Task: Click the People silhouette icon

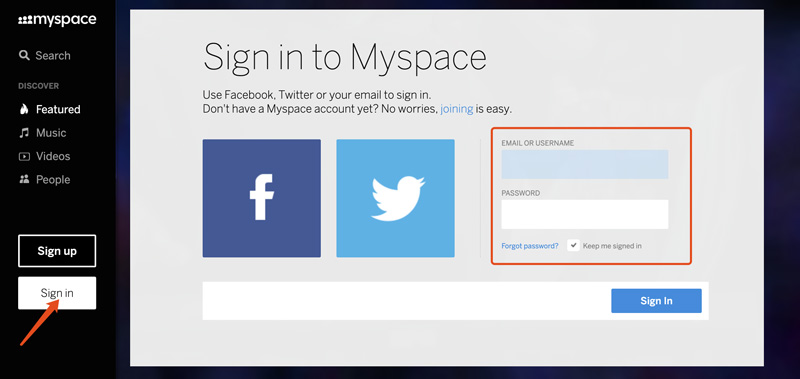Action: pyautogui.click(x=24, y=179)
